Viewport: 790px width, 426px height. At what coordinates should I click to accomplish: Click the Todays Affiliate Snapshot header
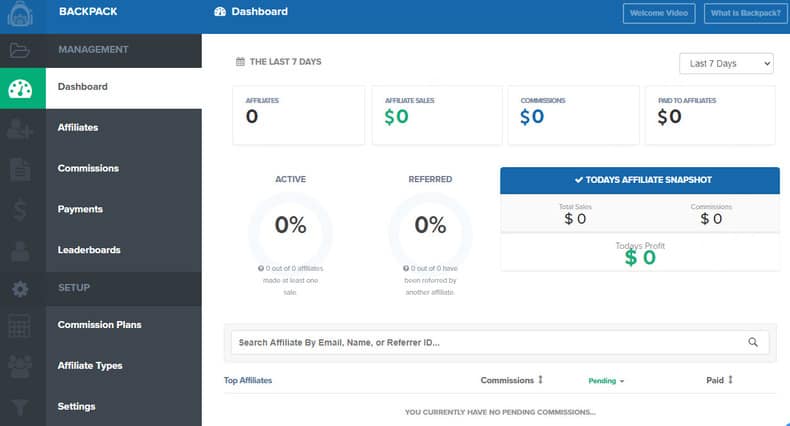click(640, 180)
